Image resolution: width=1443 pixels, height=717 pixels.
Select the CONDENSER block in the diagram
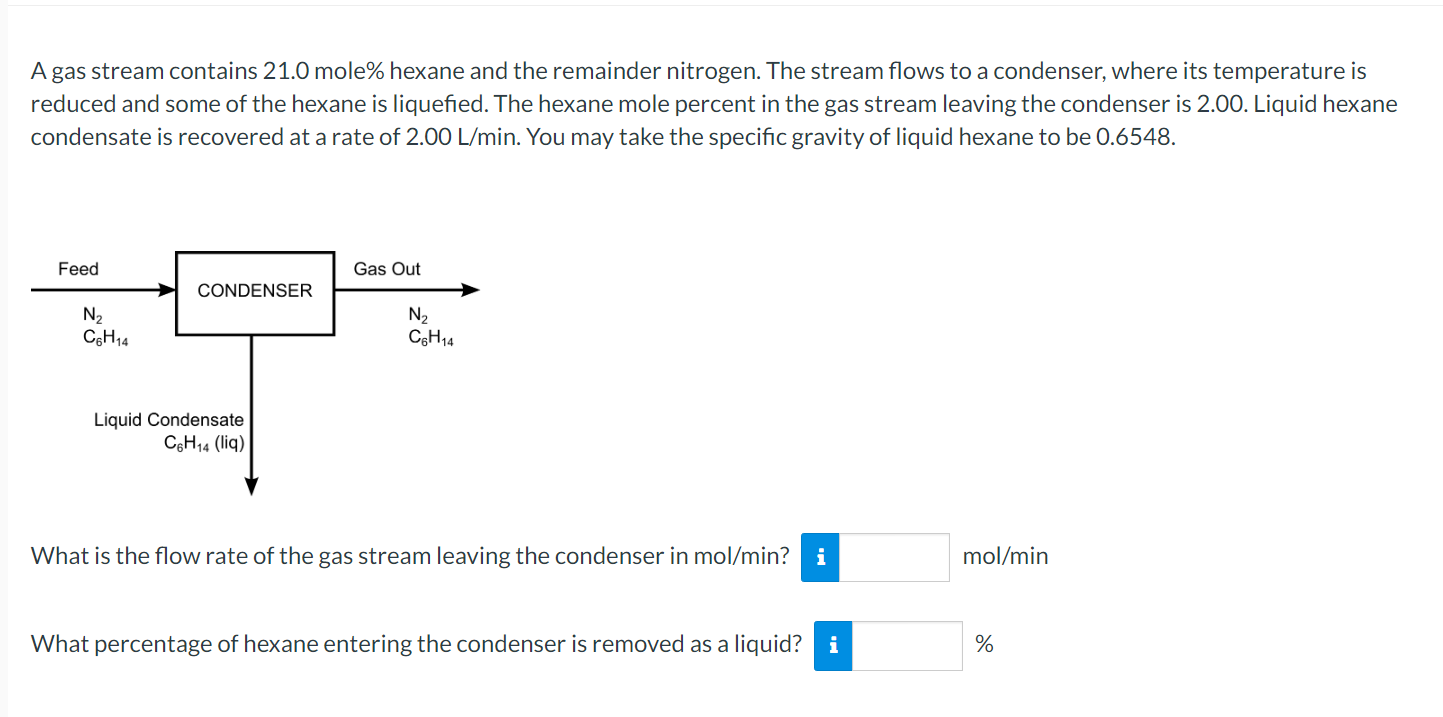255,291
